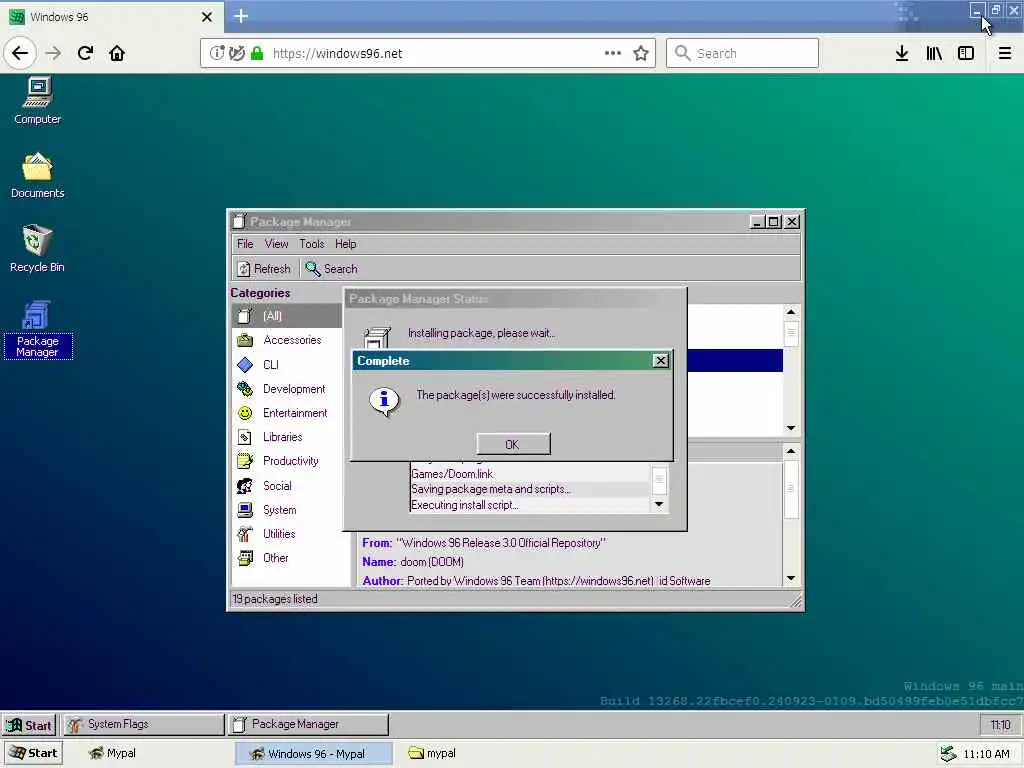Choose the Development category icon
1024x768 pixels.
(x=245, y=389)
